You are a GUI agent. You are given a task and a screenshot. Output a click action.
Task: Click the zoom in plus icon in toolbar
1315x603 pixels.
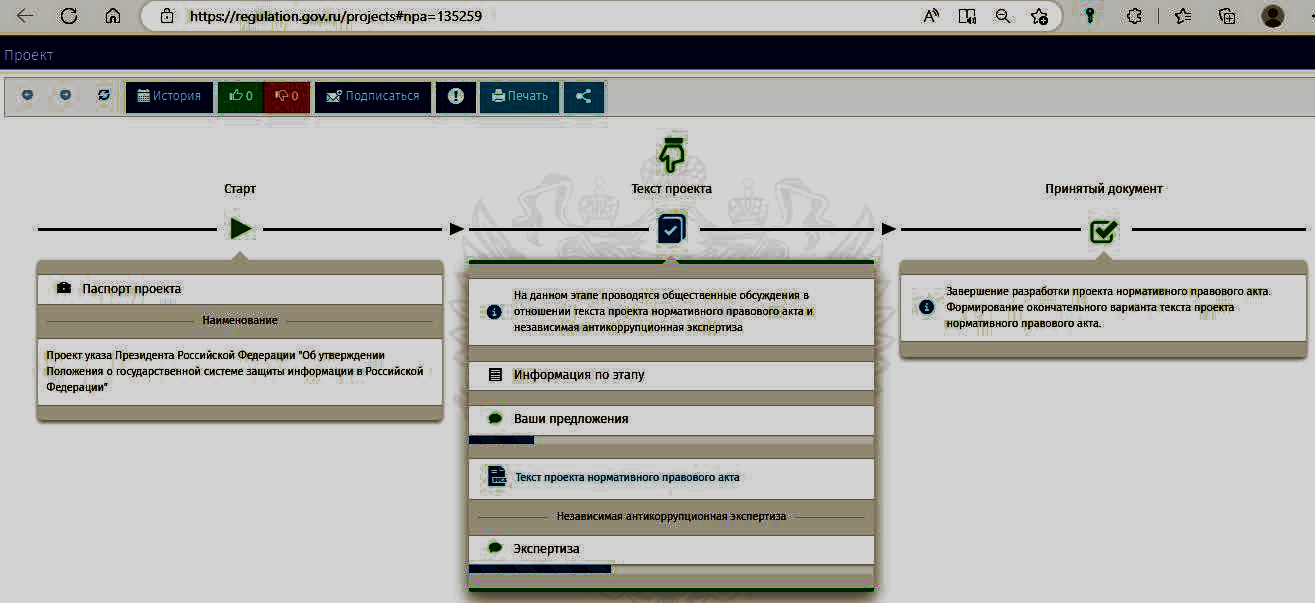[66, 96]
